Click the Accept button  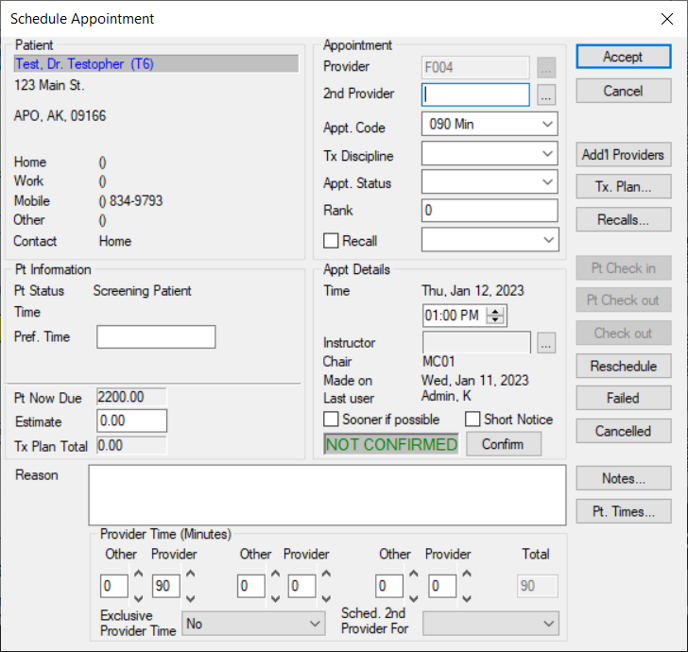point(624,57)
